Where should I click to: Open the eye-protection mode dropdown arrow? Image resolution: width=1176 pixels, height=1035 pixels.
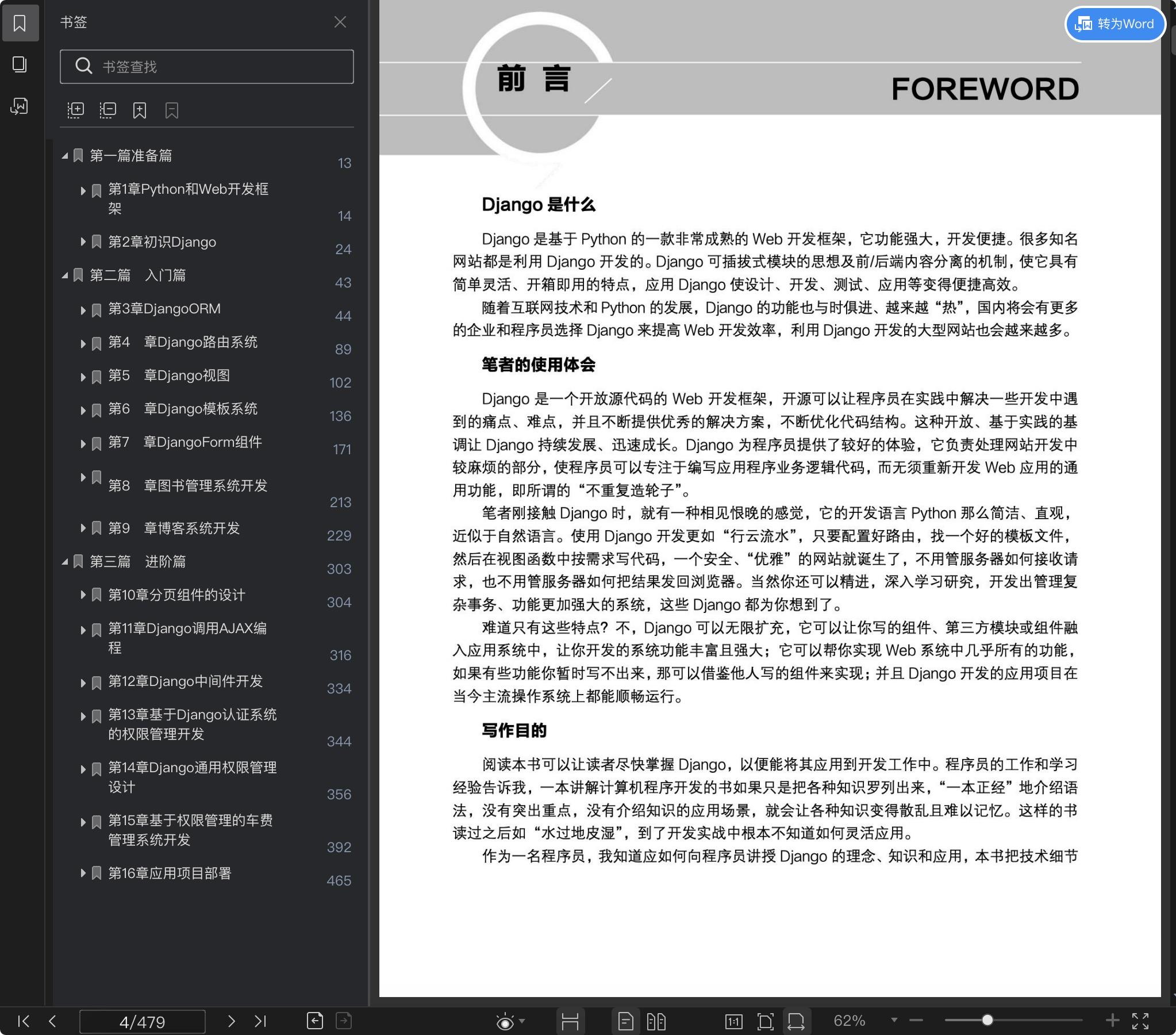coord(522,1021)
